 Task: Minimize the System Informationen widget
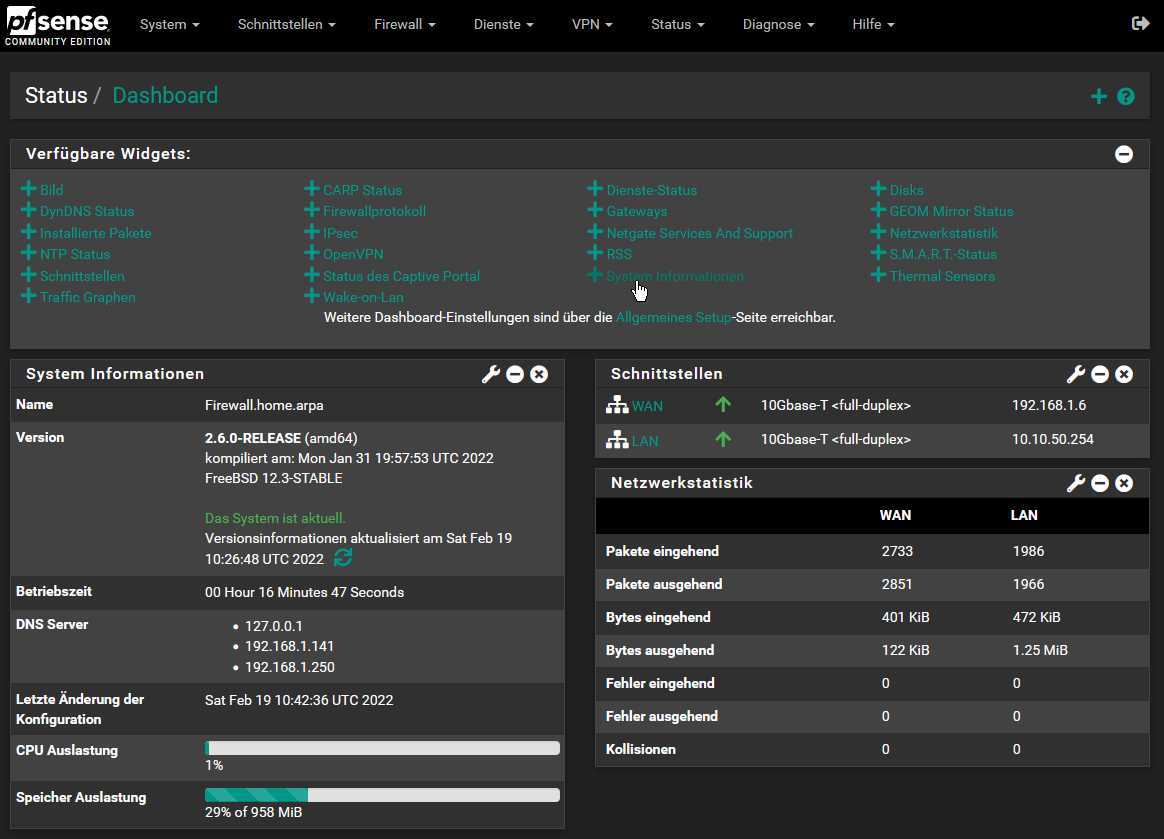pyautogui.click(x=515, y=374)
